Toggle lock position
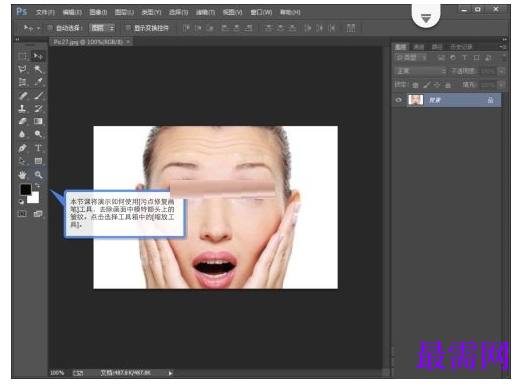528x387 pixels. tap(437, 85)
